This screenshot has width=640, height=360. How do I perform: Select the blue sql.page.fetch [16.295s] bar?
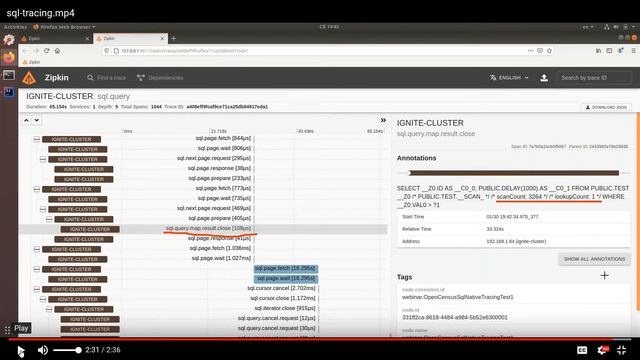(286, 268)
